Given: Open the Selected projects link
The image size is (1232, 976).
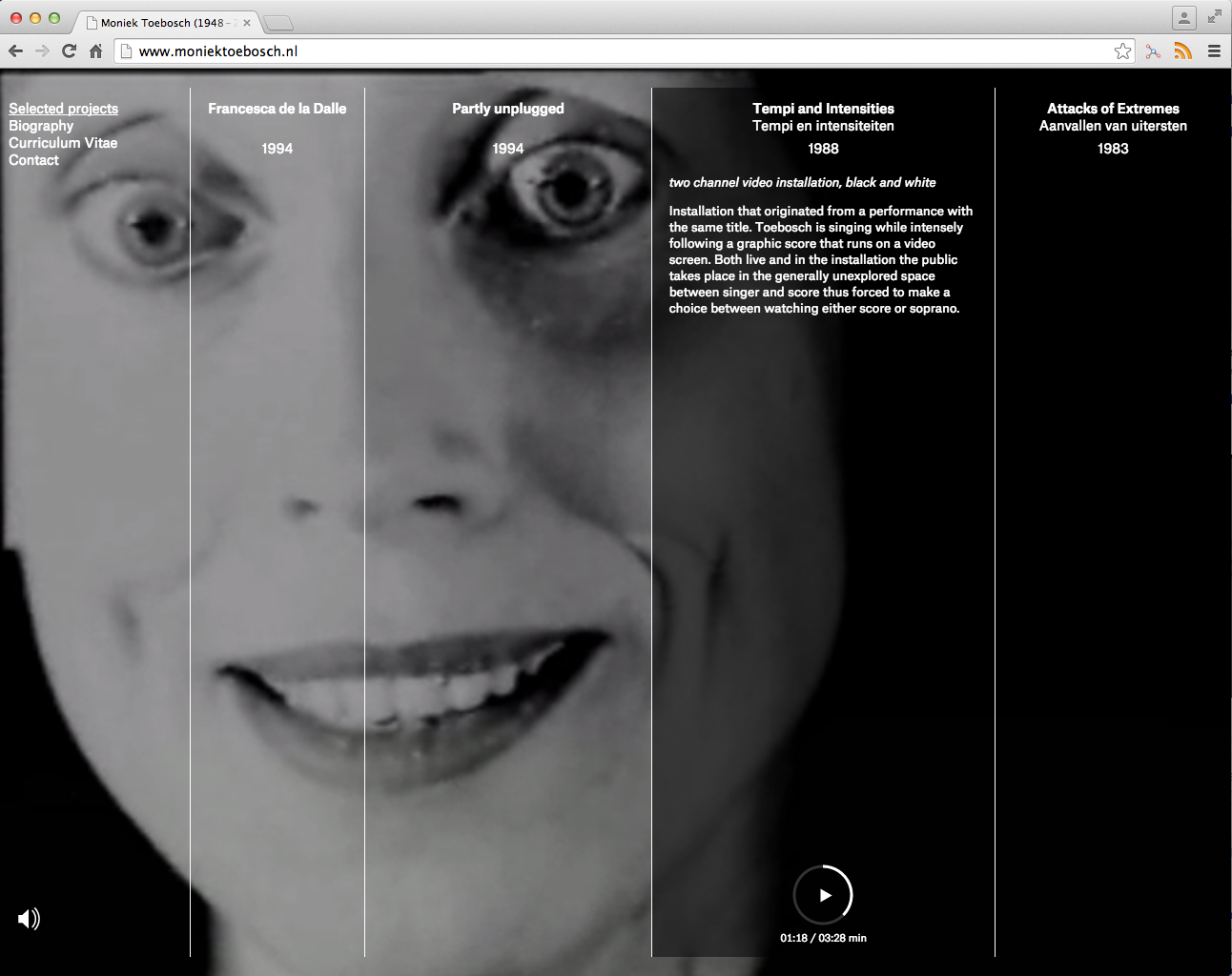Looking at the screenshot, I should tap(64, 109).
